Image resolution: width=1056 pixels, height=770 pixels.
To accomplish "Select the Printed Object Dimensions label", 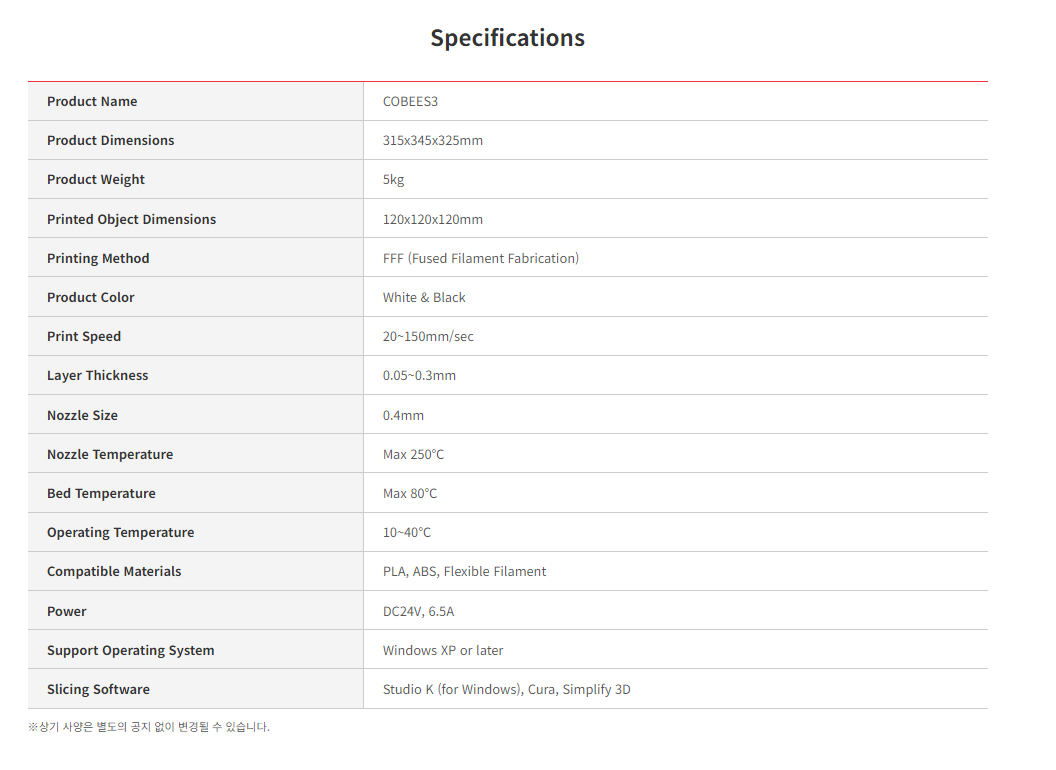I will pyautogui.click(x=131, y=219).
